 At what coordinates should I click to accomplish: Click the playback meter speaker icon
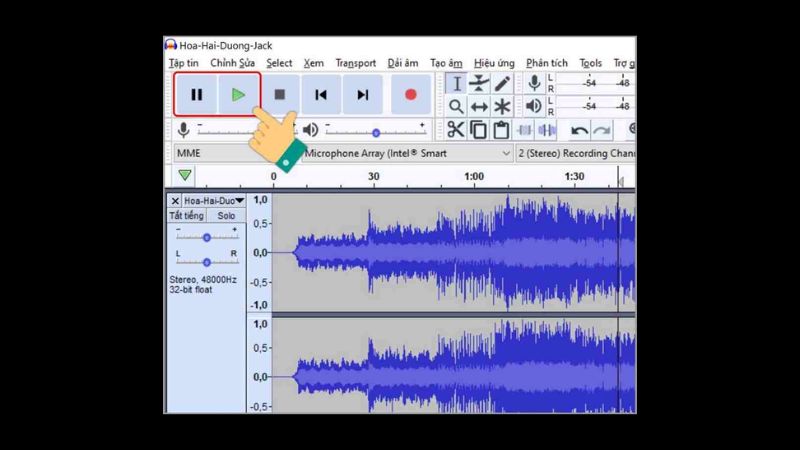pos(534,106)
